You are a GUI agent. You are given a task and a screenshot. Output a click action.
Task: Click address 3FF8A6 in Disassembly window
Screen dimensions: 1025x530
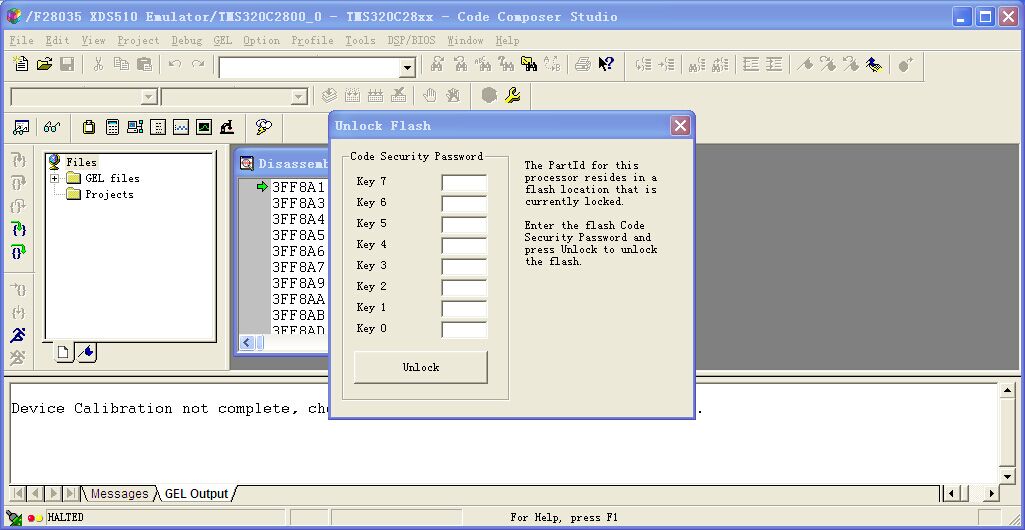[298, 251]
